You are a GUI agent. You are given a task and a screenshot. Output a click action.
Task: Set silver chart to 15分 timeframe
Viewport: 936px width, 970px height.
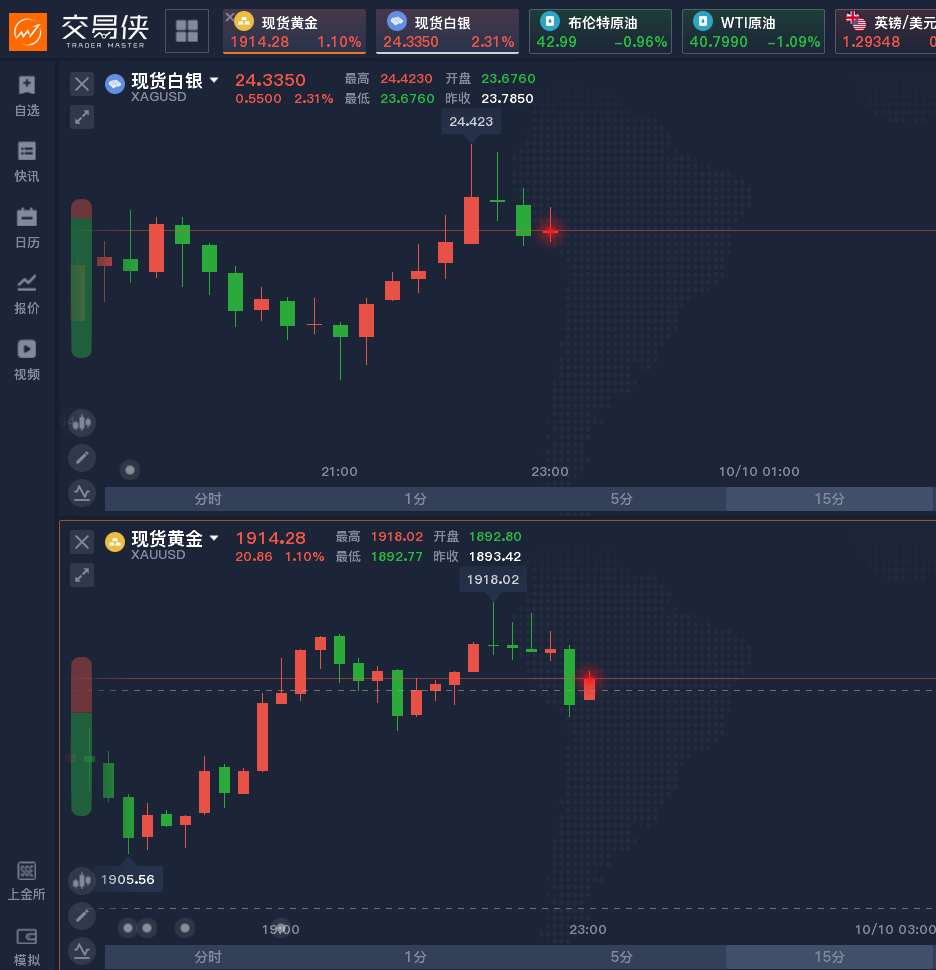[x=829, y=499]
